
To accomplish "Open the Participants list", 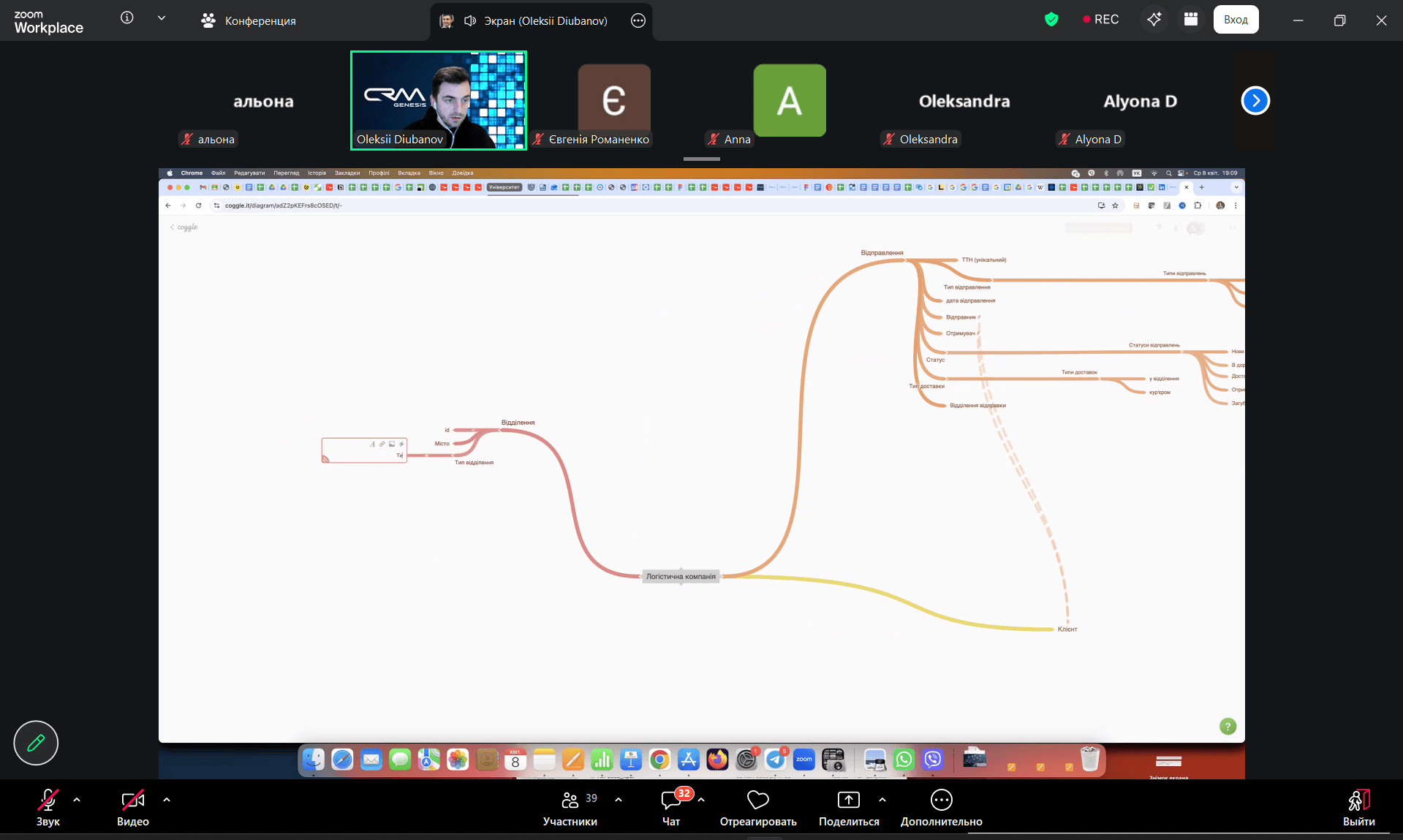I will pyautogui.click(x=570, y=808).
